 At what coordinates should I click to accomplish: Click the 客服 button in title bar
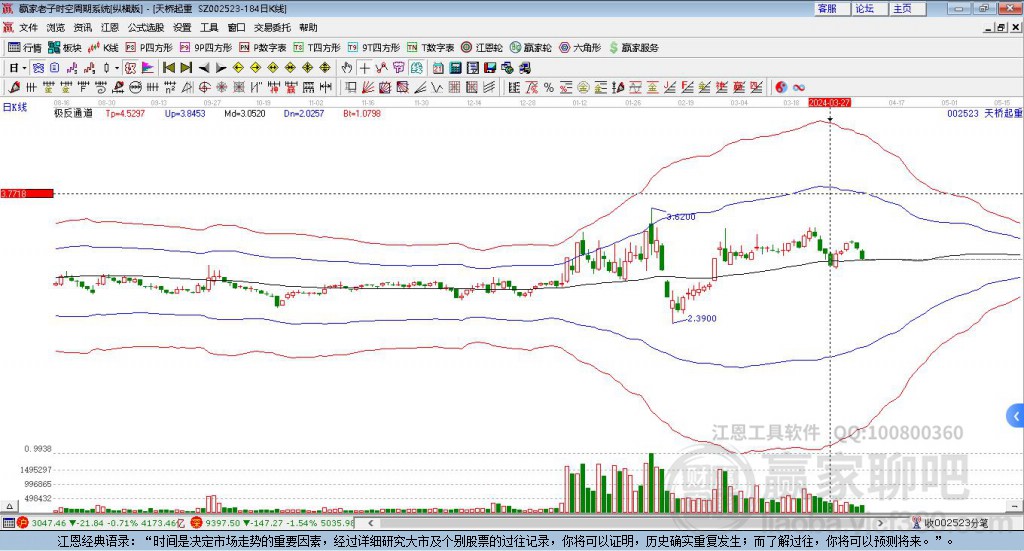tap(831, 8)
